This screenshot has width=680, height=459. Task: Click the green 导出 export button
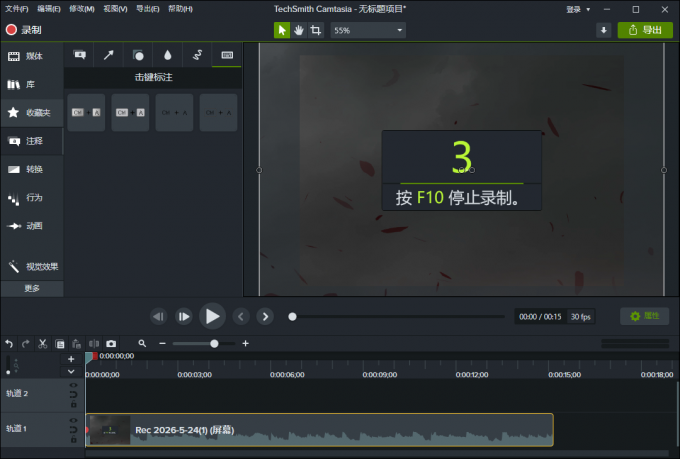645,30
